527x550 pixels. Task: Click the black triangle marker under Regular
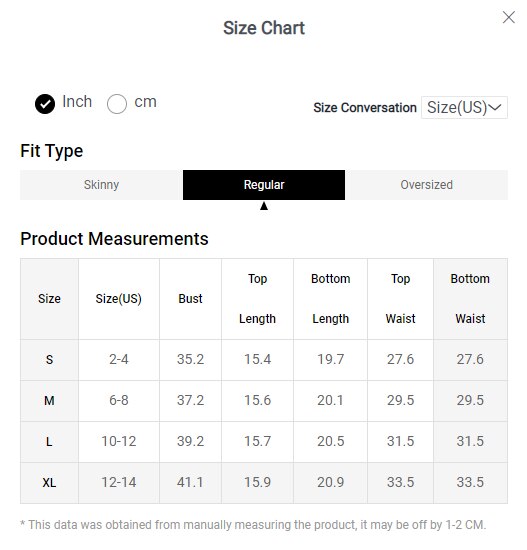264,206
